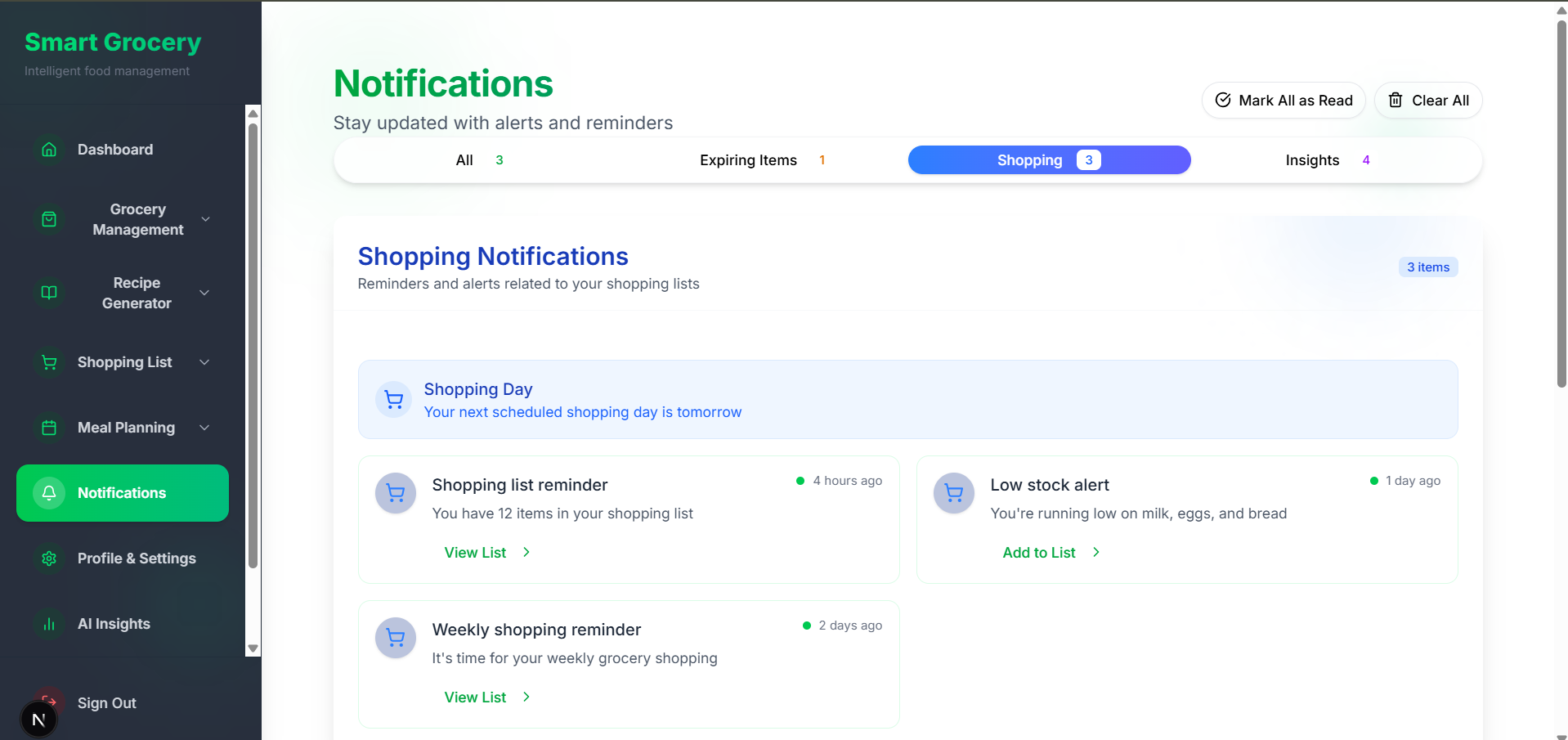The image size is (1568, 740).
Task: Click the cart icon on Low stock alert
Action: [x=954, y=493]
